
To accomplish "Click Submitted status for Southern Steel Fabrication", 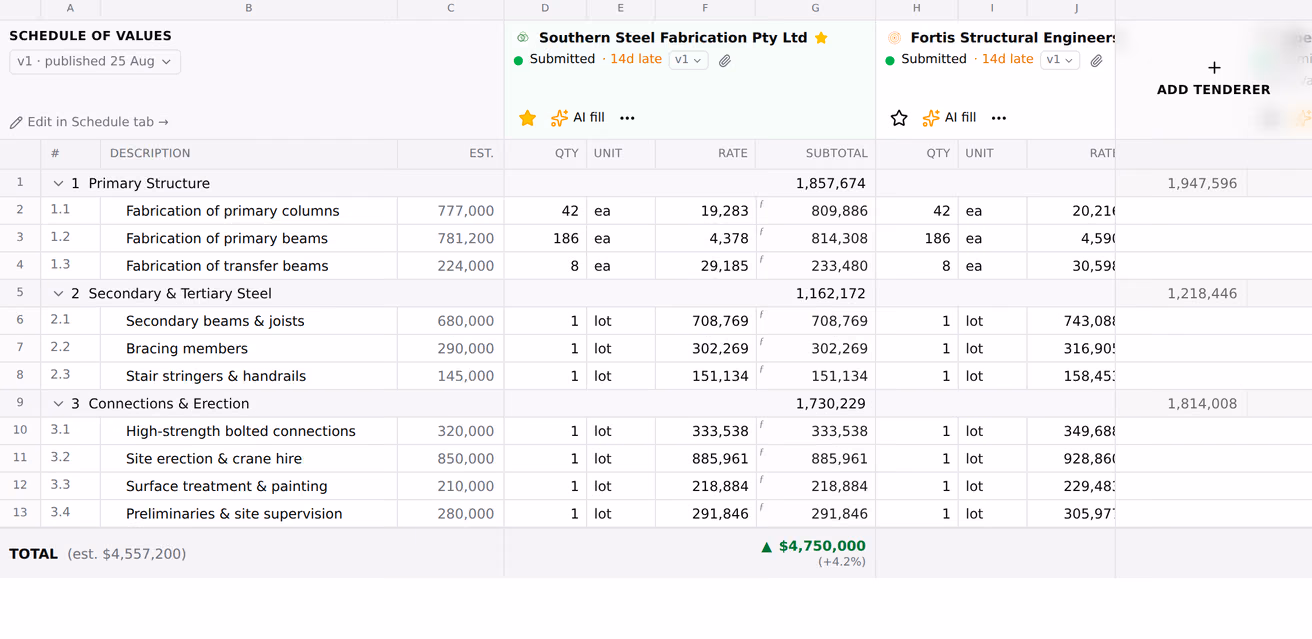I will pos(562,59).
